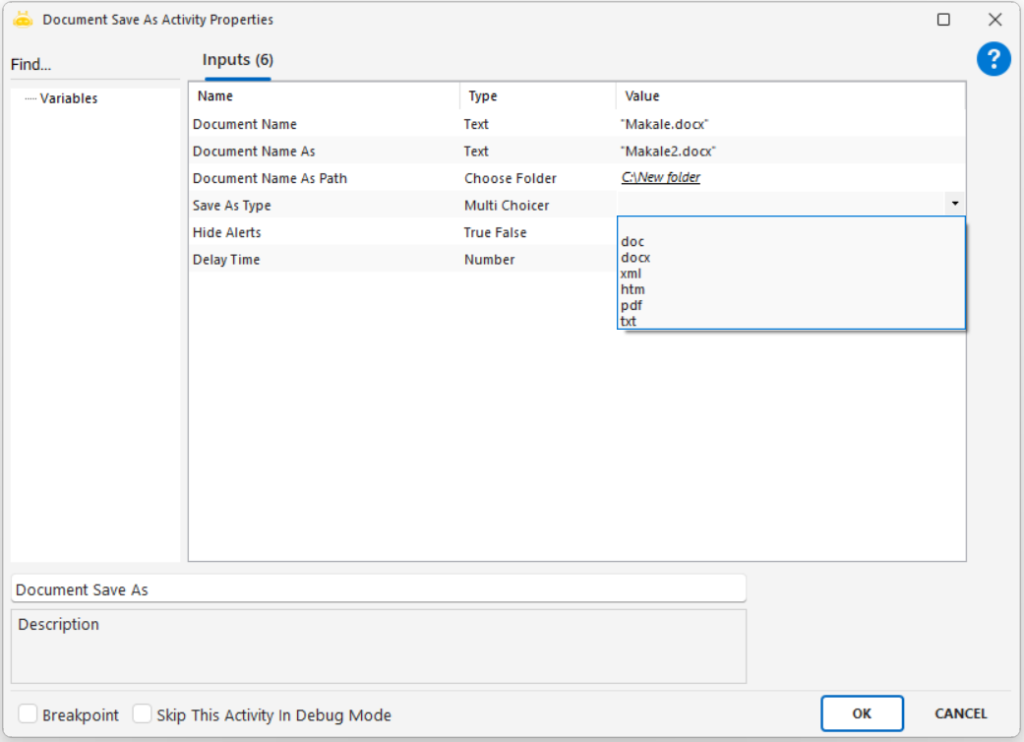Select the htm file type option

[x=632, y=289]
